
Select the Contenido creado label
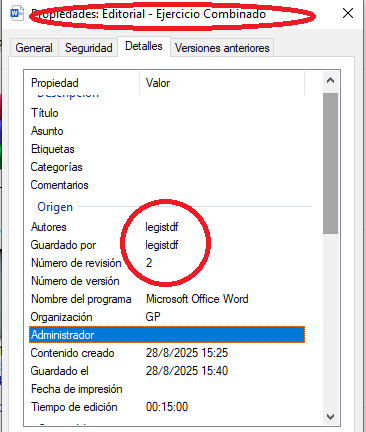pyautogui.click(x=72, y=353)
